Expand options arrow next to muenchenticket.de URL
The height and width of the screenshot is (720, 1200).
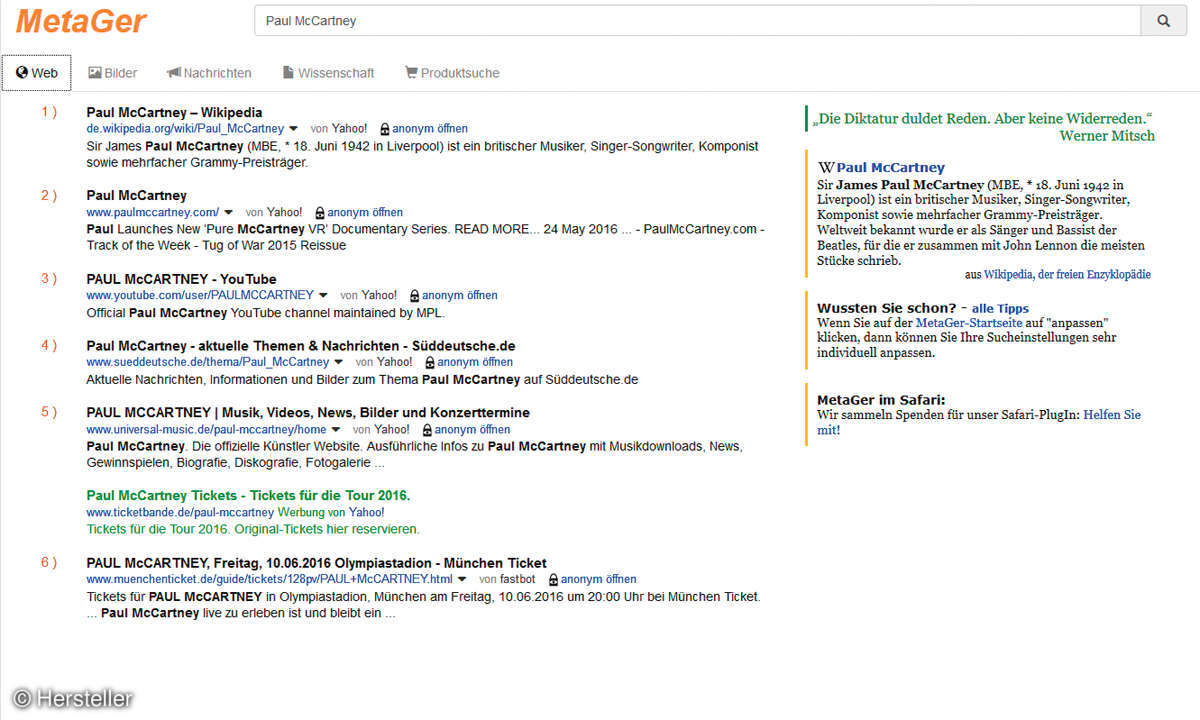coord(462,580)
